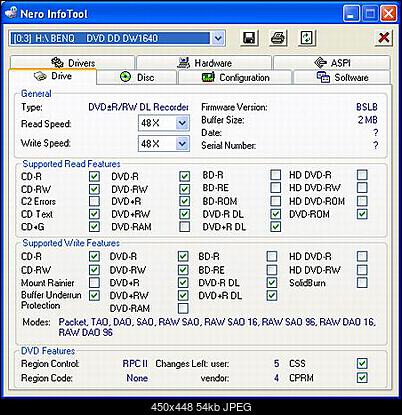Viewport: 402px width, 415px height.
Task: Toggle DVD-ROM read checkbox
Action: point(362,214)
